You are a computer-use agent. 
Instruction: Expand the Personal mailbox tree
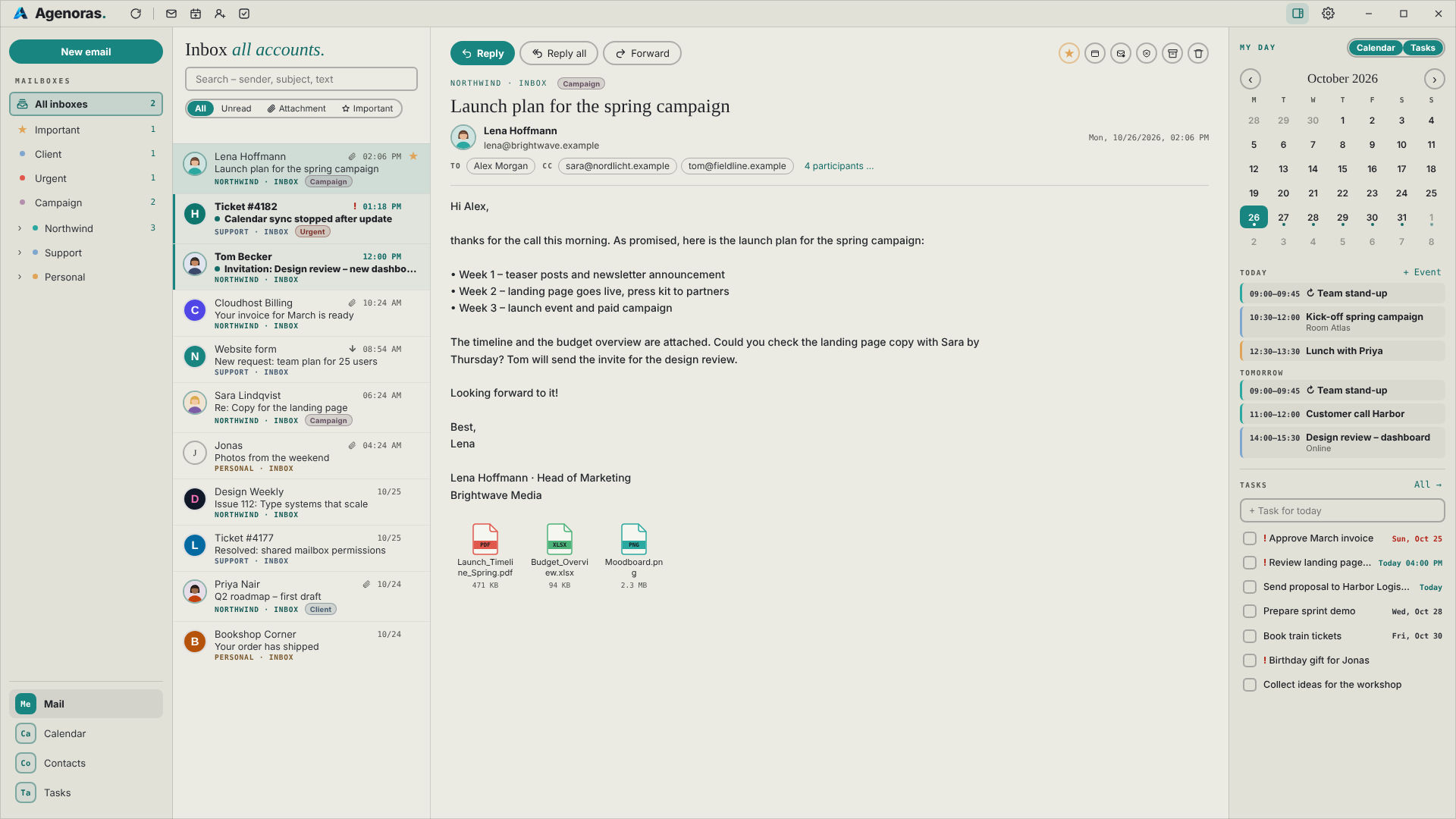coord(20,277)
